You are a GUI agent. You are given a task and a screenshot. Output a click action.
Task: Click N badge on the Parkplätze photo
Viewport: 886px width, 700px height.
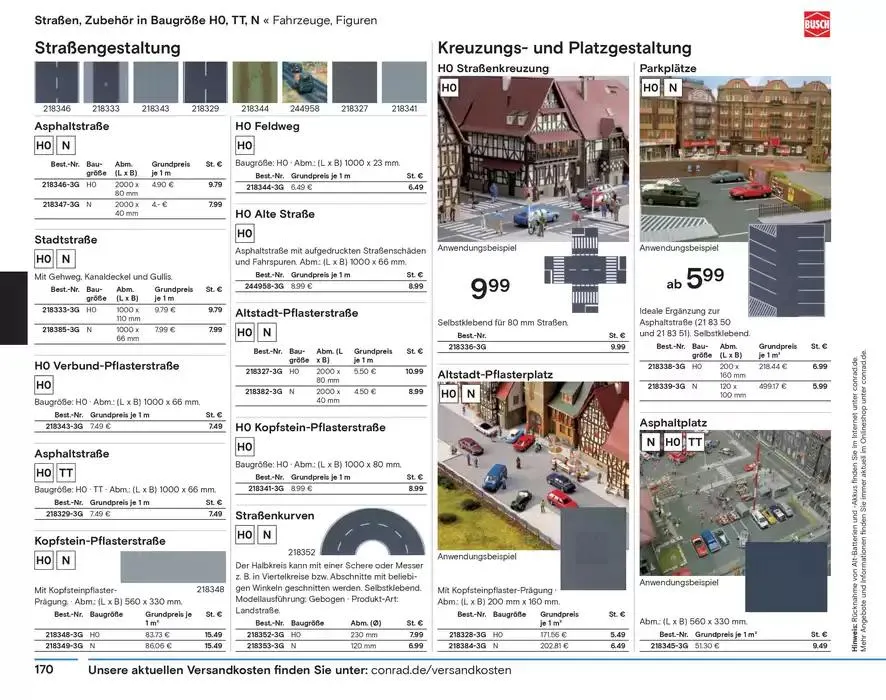(x=673, y=88)
